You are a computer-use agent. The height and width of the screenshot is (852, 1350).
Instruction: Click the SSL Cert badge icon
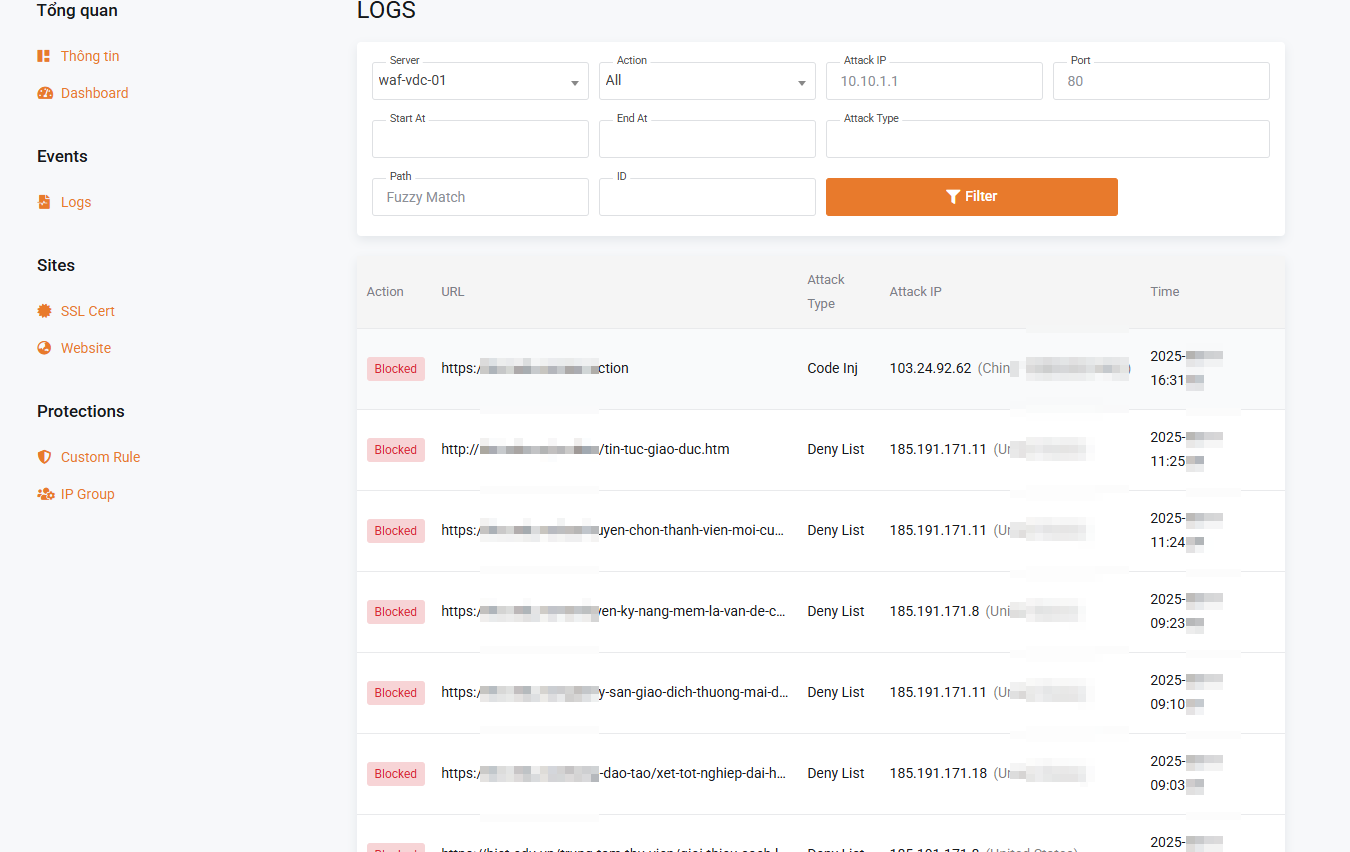pyautogui.click(x=44, y=311)
